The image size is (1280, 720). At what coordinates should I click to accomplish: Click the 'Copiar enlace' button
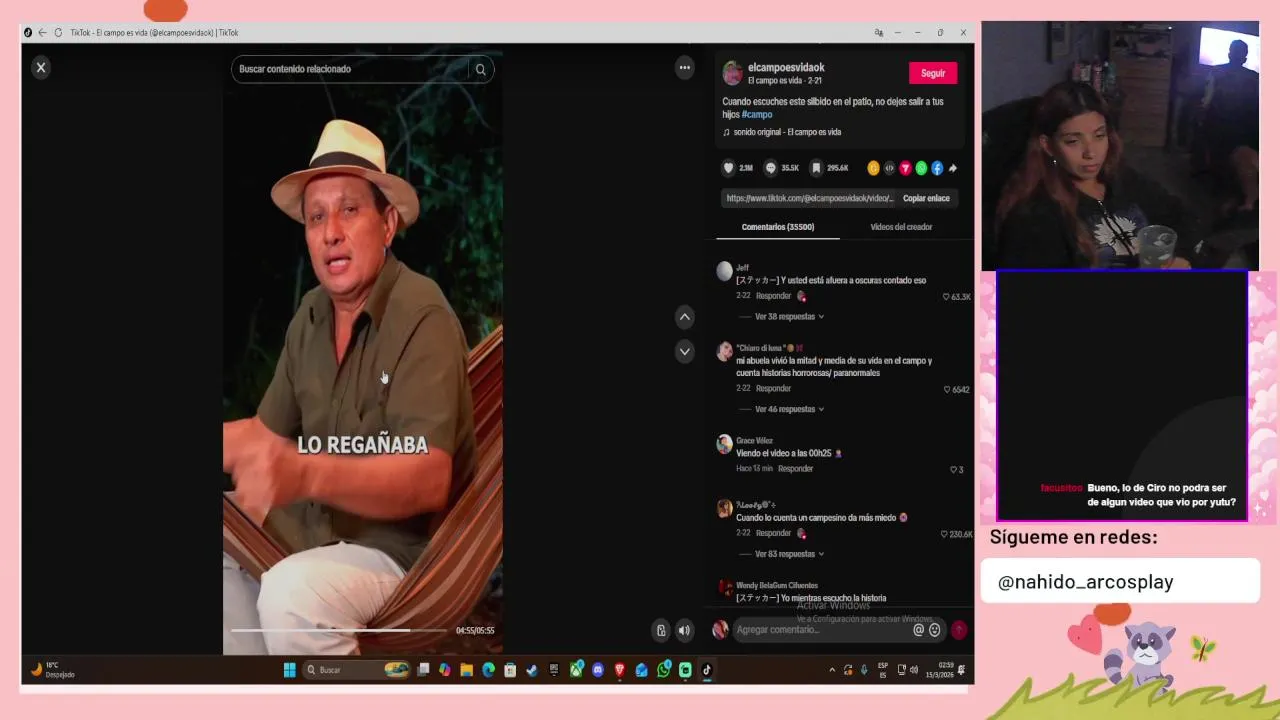(x=926, y=198)
